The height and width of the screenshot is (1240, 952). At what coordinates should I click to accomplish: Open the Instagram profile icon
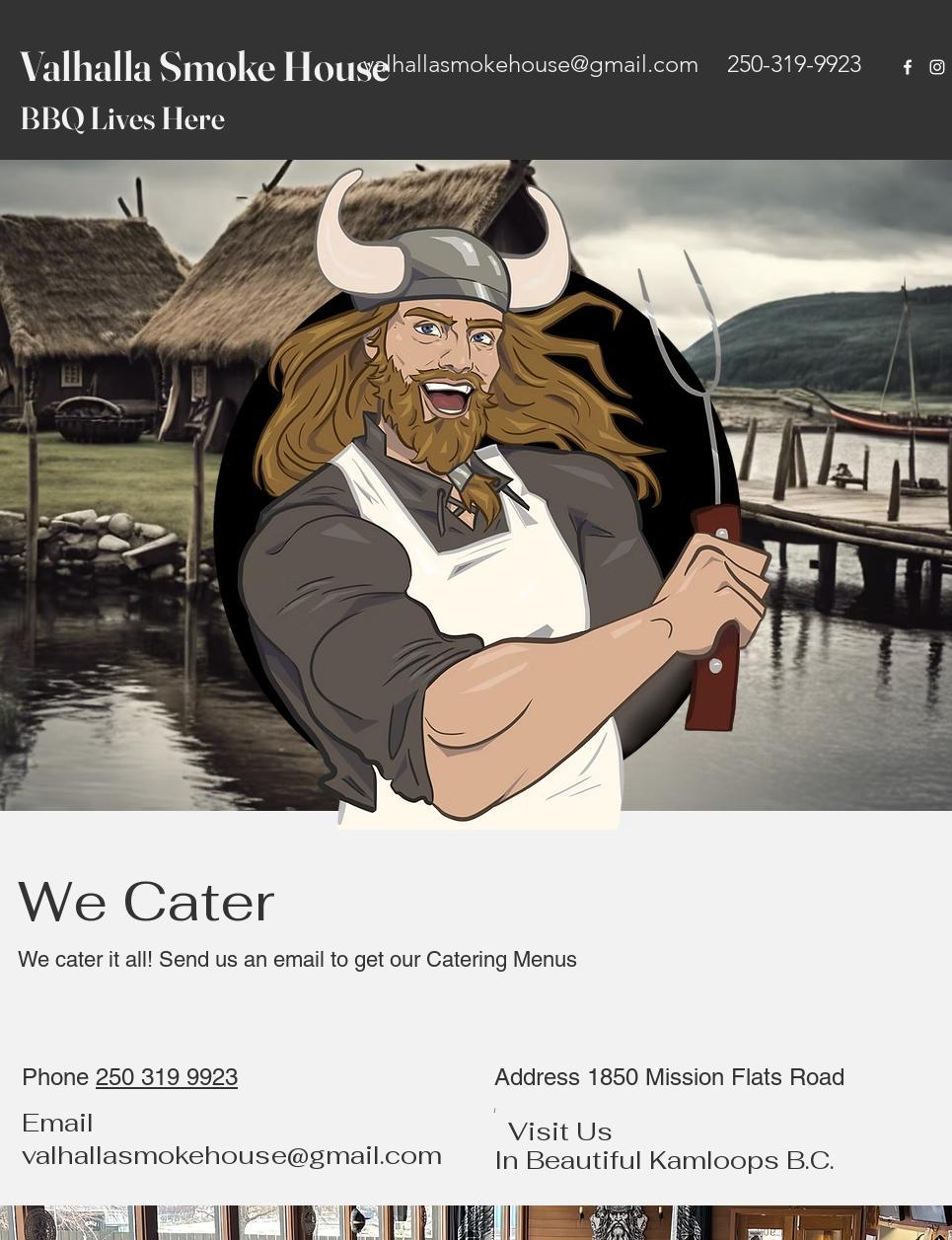[x=937, y=67]
